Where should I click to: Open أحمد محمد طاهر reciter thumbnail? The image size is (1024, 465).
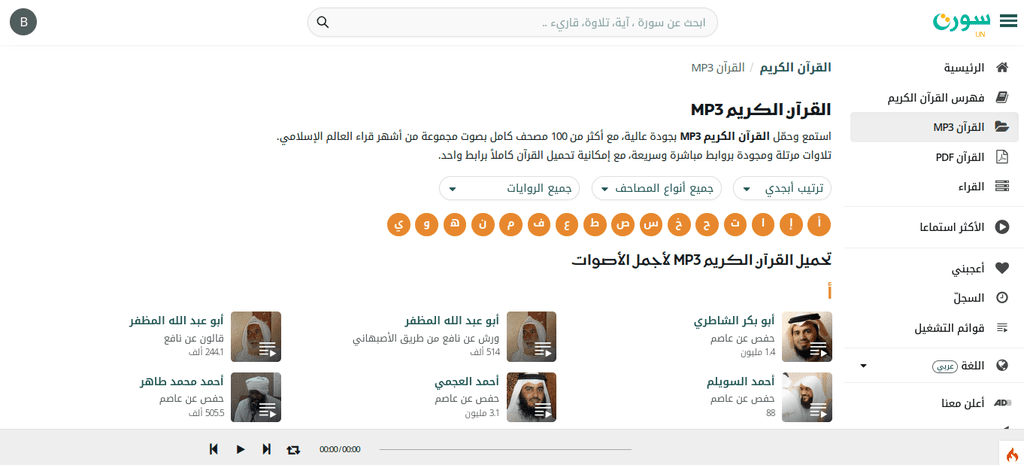pyautogui.click(x=256, y=397)
